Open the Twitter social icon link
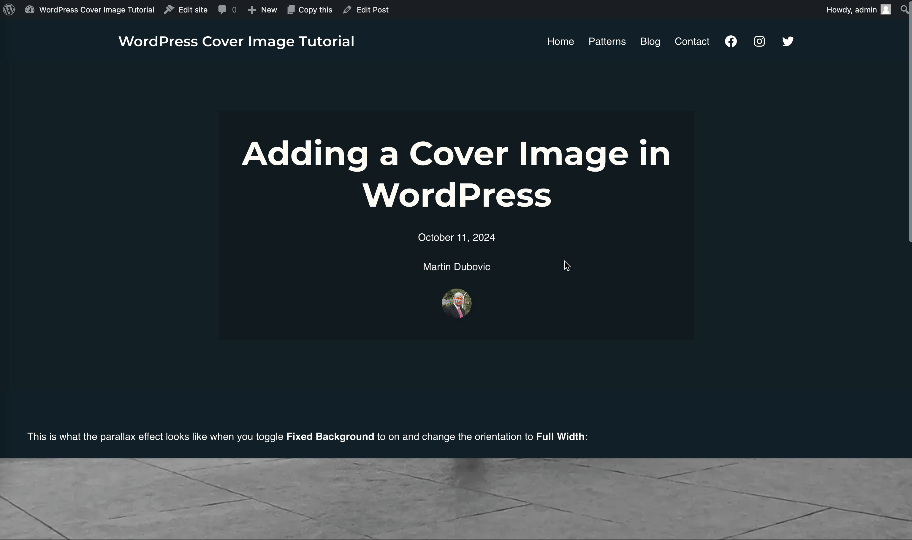 click(788, 42)
